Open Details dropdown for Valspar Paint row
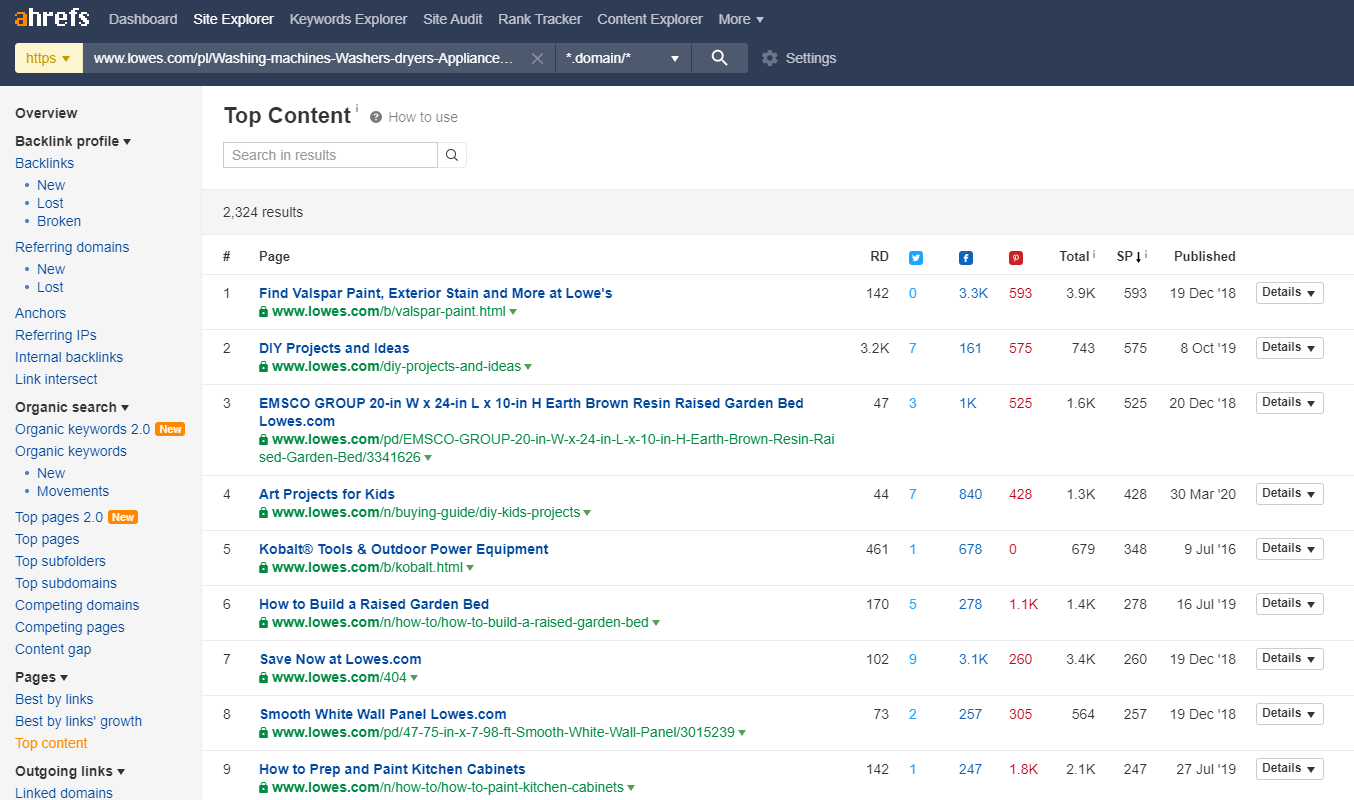1354x800 pixels. 1289,293
